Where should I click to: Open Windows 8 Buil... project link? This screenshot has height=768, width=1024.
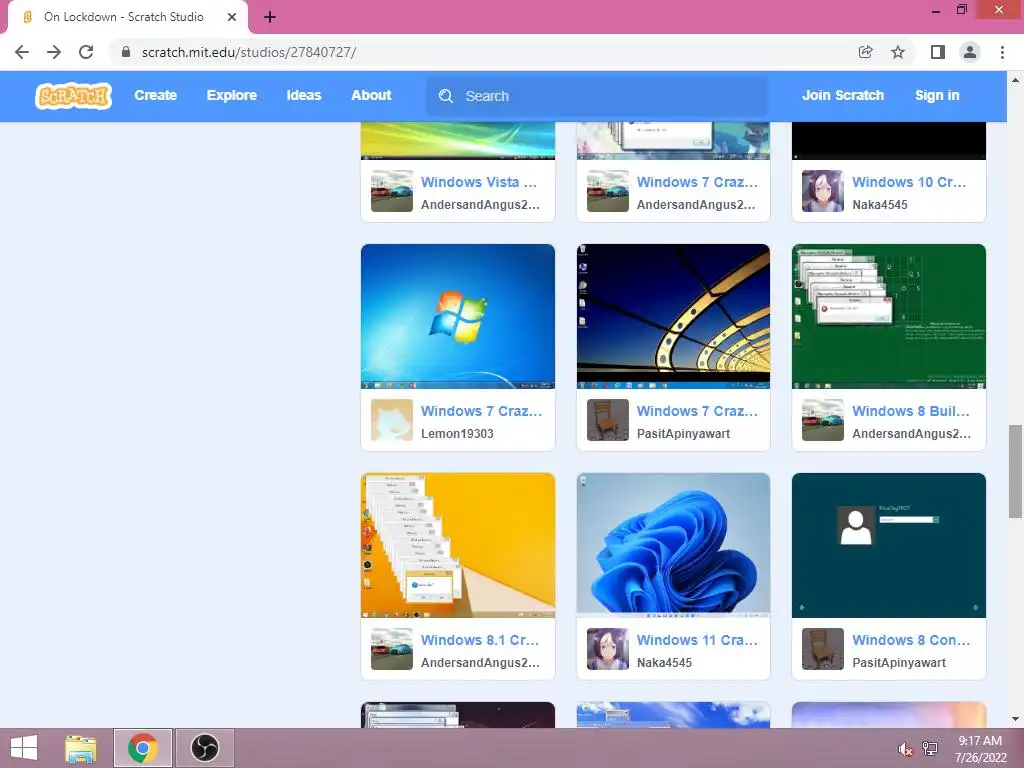click(x=911, y=411)
